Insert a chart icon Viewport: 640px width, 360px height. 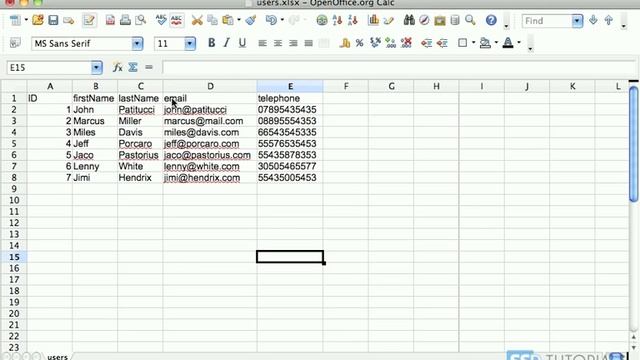point(373,20)
